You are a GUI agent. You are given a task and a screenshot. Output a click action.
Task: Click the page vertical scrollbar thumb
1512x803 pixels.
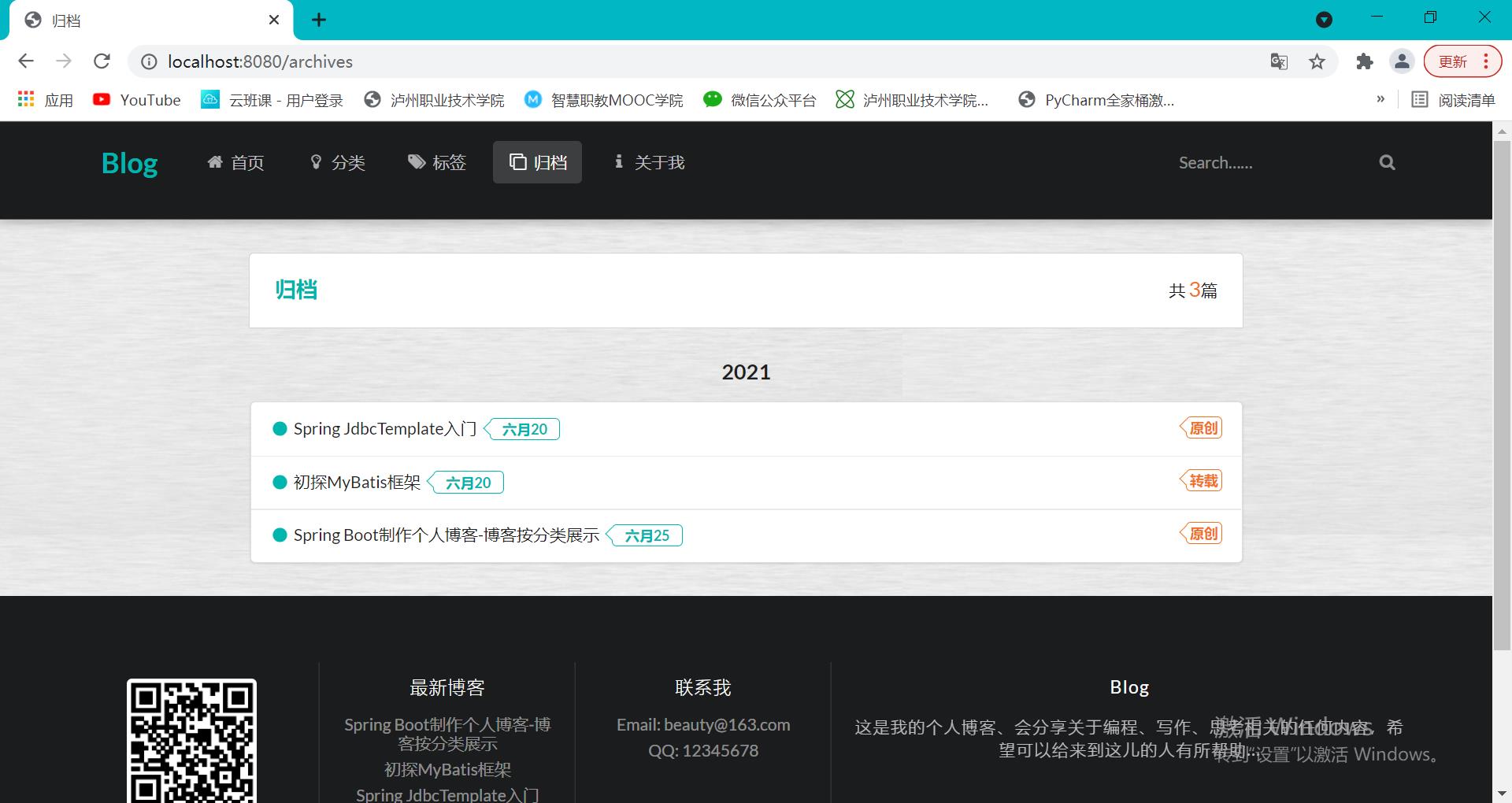[x=1502, y=394]
